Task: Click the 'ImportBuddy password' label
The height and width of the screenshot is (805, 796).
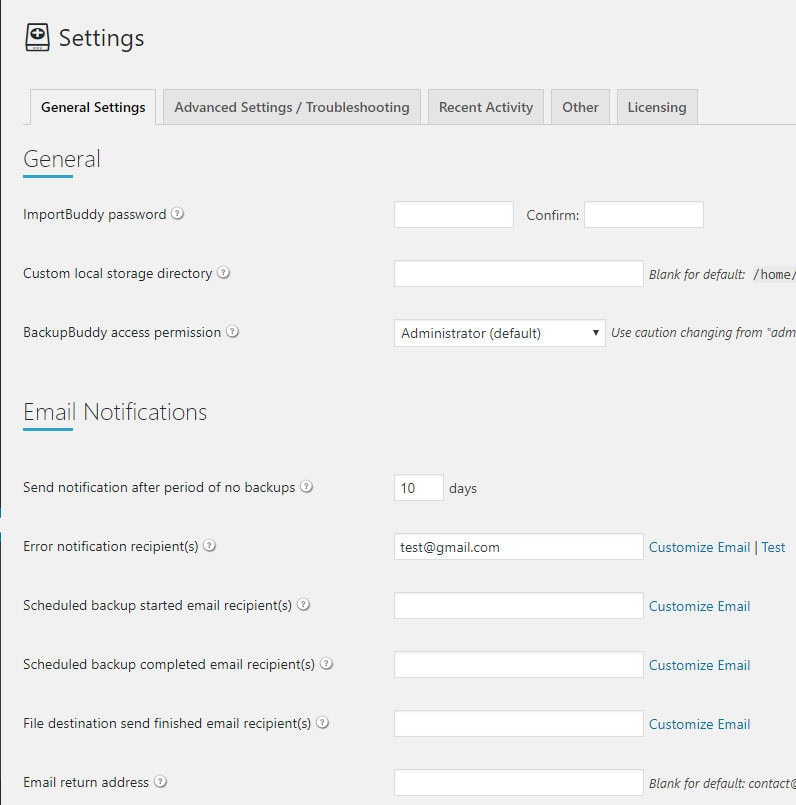Action: click(x=94, y=214)
